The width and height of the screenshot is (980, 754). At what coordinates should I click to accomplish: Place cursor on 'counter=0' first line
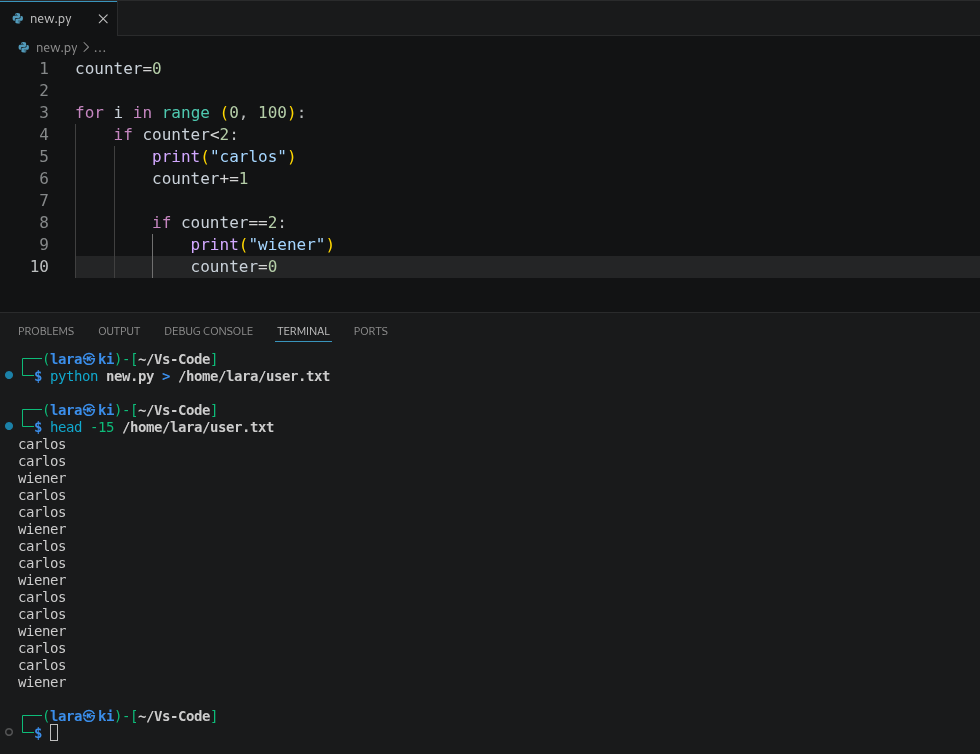tap(118, 69)
